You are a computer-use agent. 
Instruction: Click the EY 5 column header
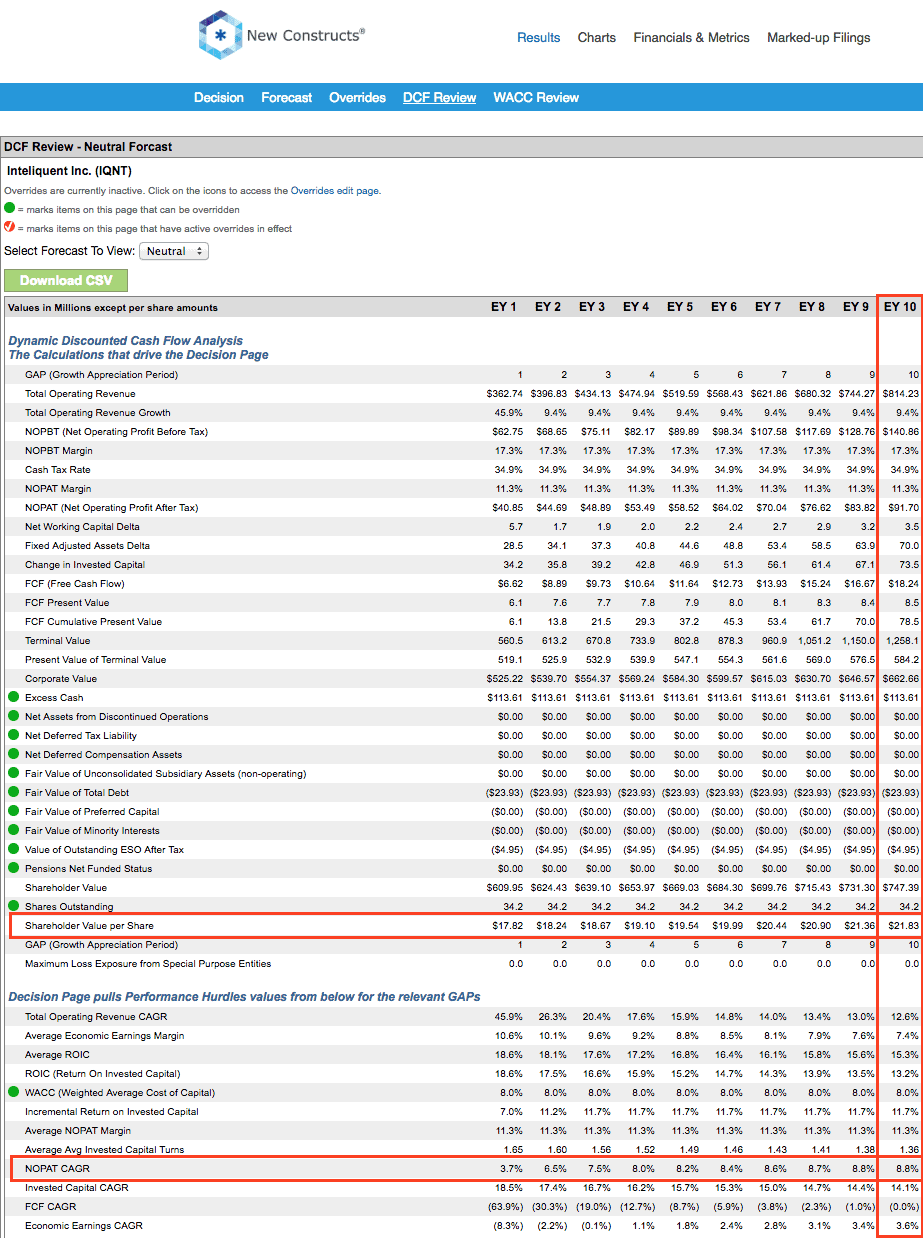click(x=680, y=307)
